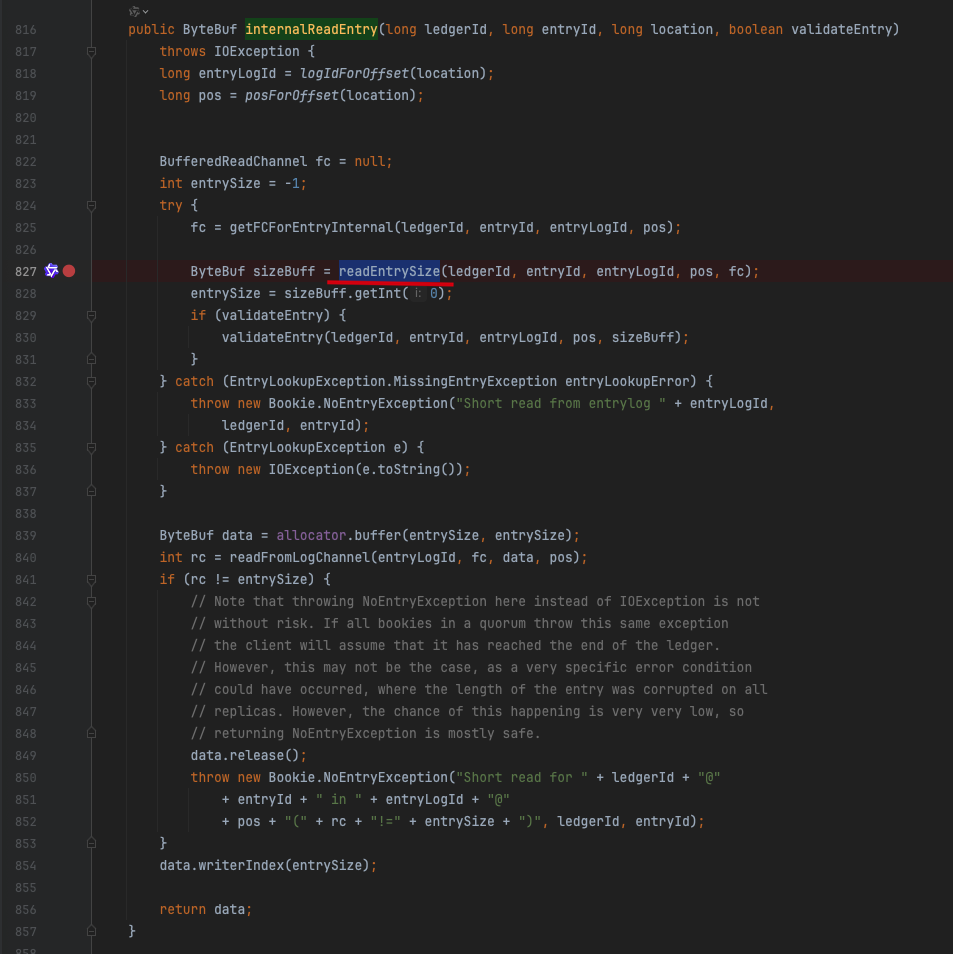Click the selected readEntrySize call on line 827
Viewport: 953px width, 954px height.
click(389, 271)
